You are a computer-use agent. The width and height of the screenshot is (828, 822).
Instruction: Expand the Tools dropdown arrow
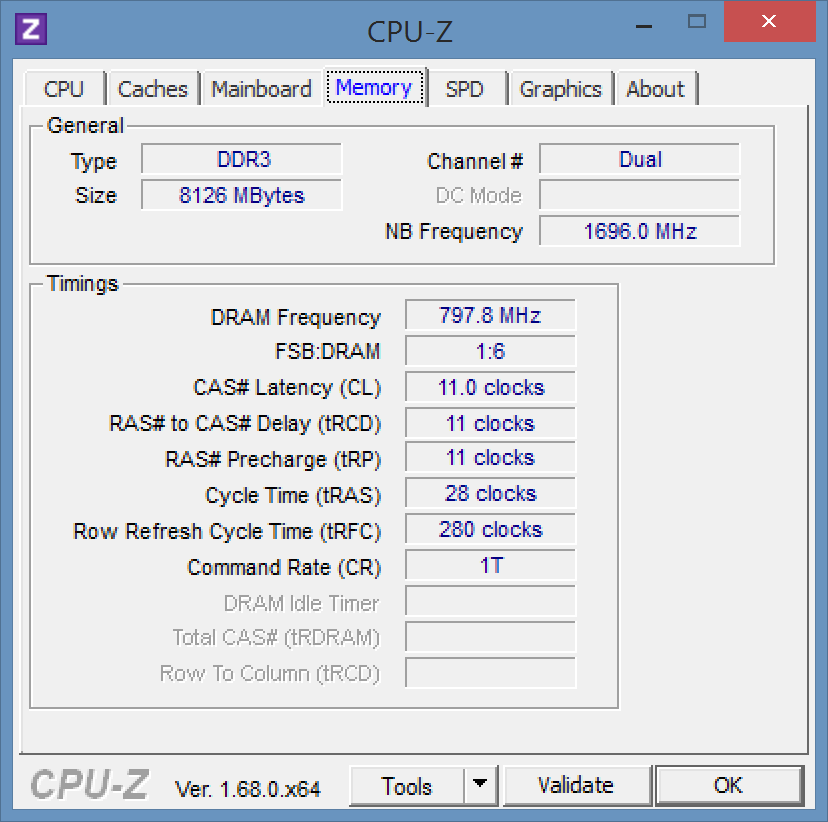tap(480, 786)
